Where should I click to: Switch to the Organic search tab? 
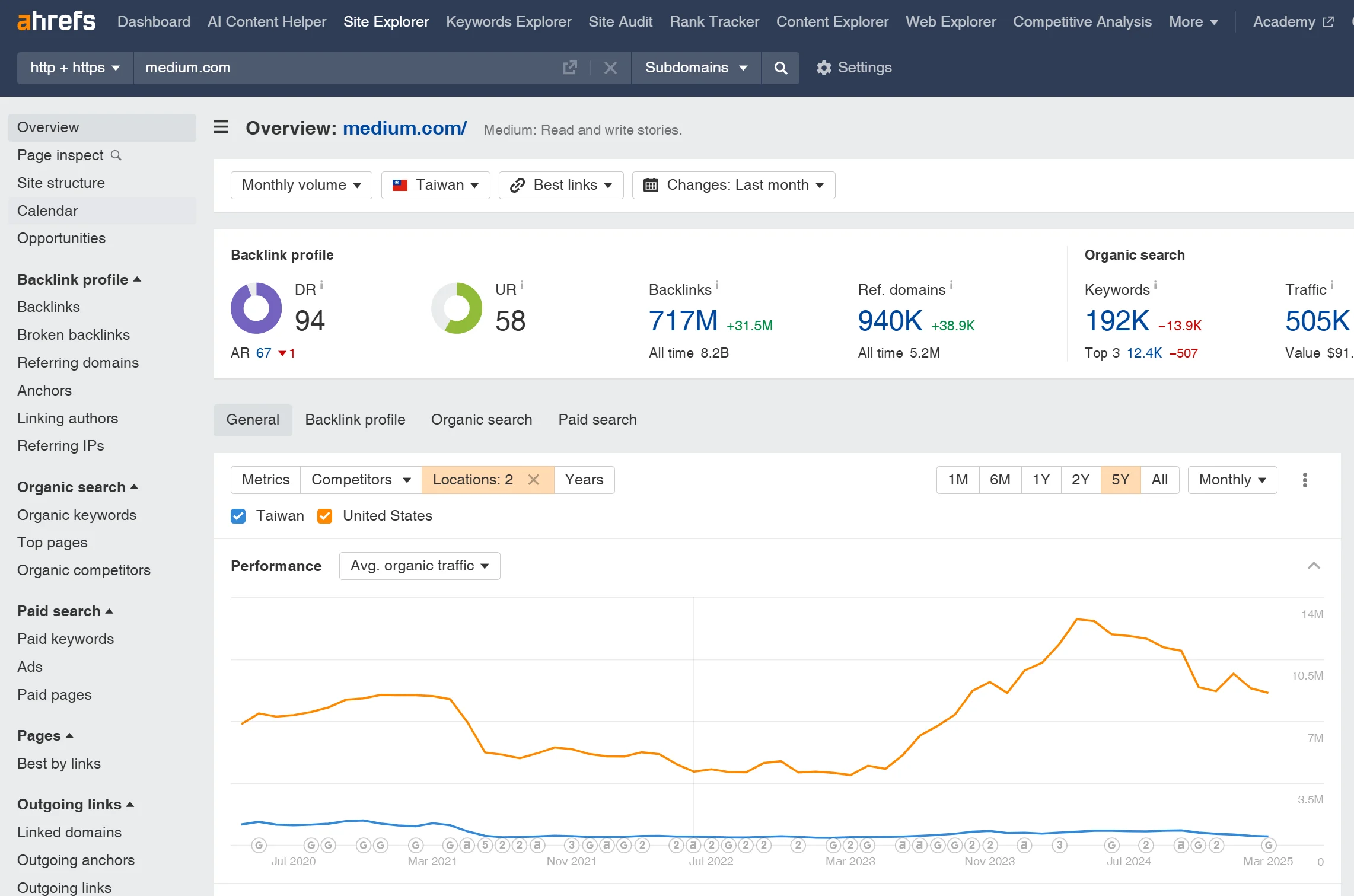coord(482,419)
